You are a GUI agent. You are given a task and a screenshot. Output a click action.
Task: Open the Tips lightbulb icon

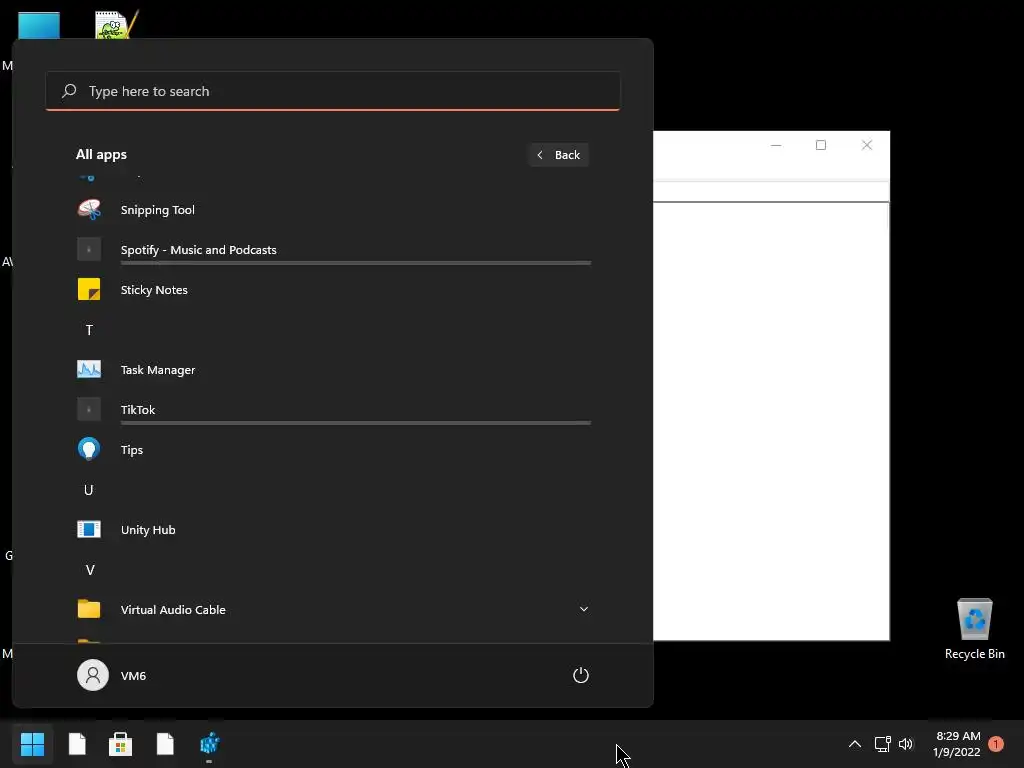(x=89, y=449)
